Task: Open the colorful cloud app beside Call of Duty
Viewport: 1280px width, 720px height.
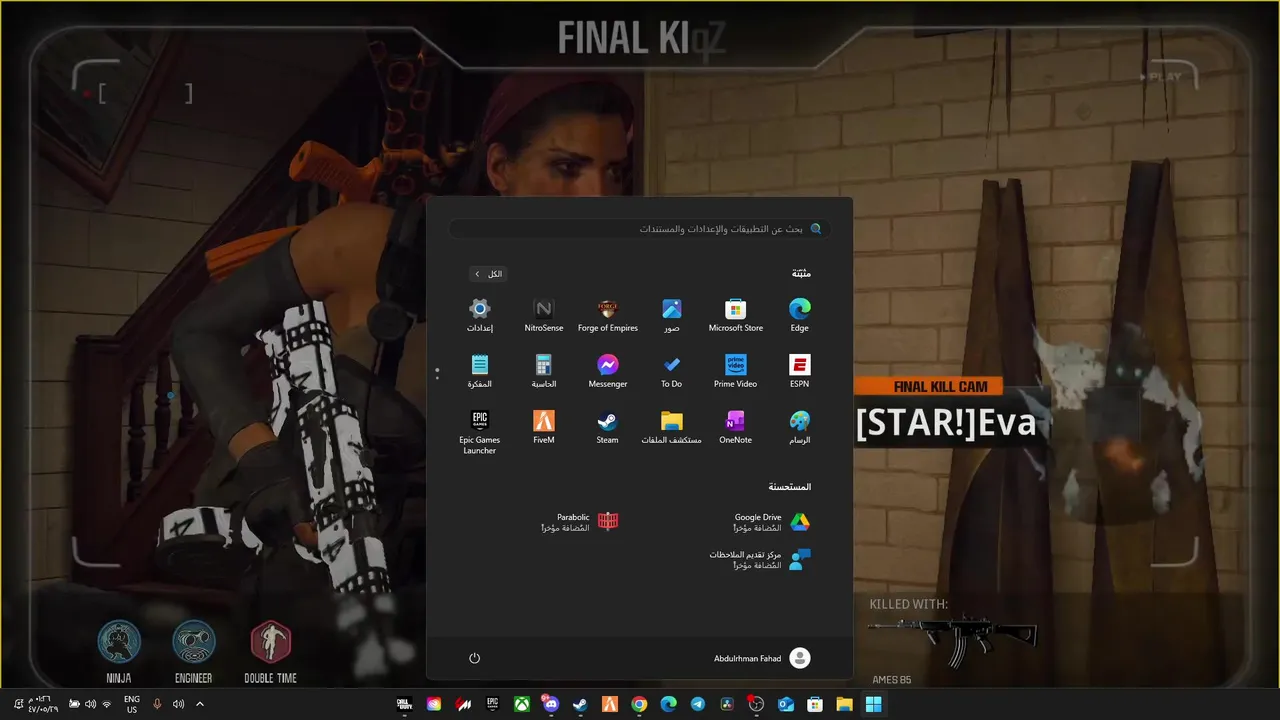Action: [x=434, y=704]
